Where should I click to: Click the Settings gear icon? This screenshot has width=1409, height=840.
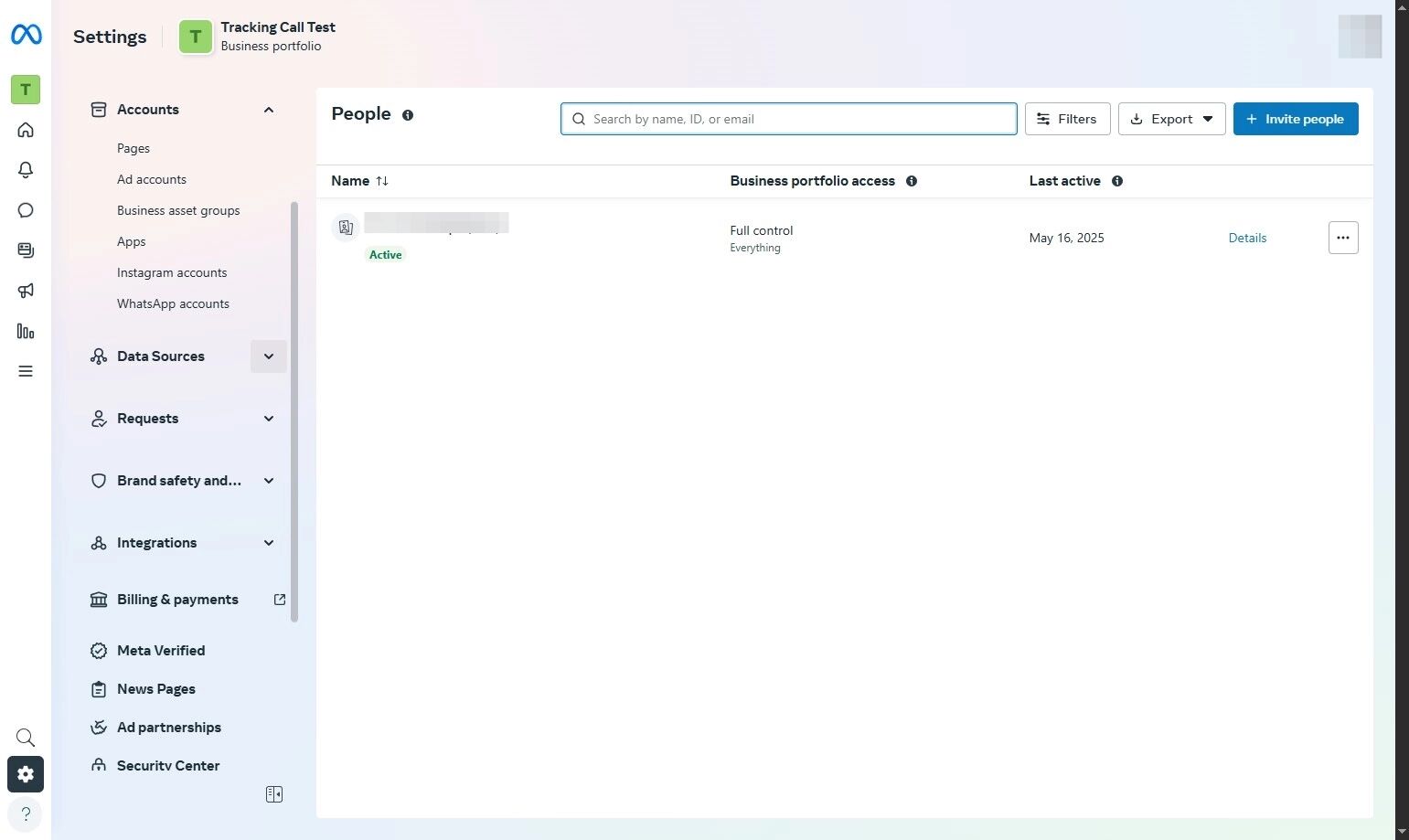pyautogui.click(x=25, y=774)
